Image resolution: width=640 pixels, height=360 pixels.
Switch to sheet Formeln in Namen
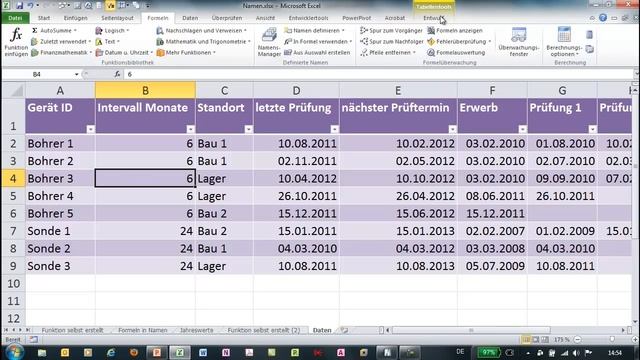(142, 330)
